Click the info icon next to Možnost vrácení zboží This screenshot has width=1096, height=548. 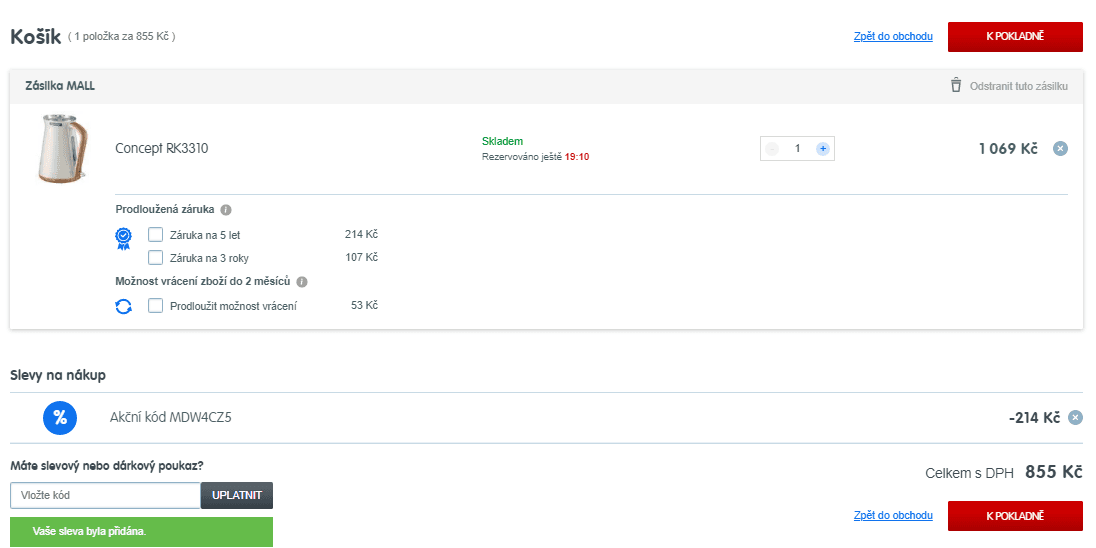[302, 282]
